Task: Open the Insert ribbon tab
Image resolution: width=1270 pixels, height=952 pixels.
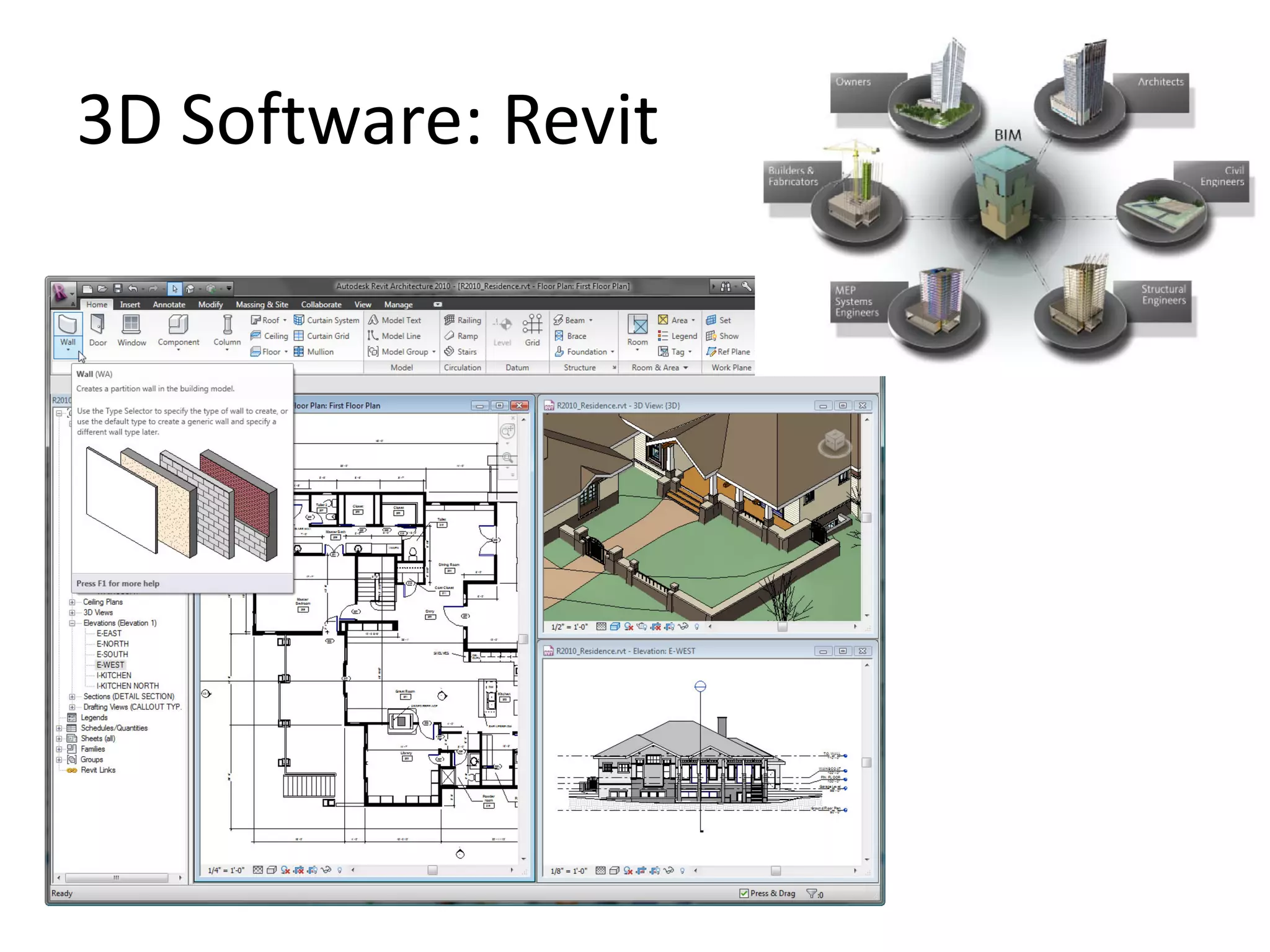Action: pyautogui.click(x=130, y=304)
